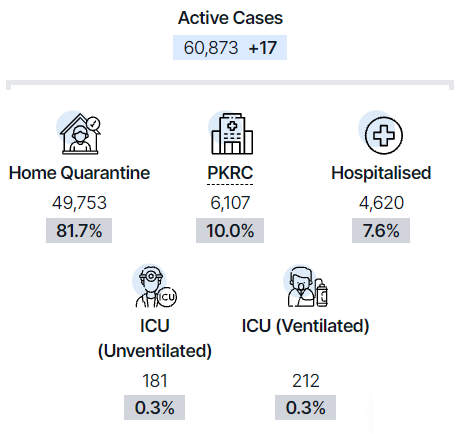This screenshot has width=457, height=434.
Task: Click the 0.3% badge under ICU Ventilated
Action: (306, 408)
